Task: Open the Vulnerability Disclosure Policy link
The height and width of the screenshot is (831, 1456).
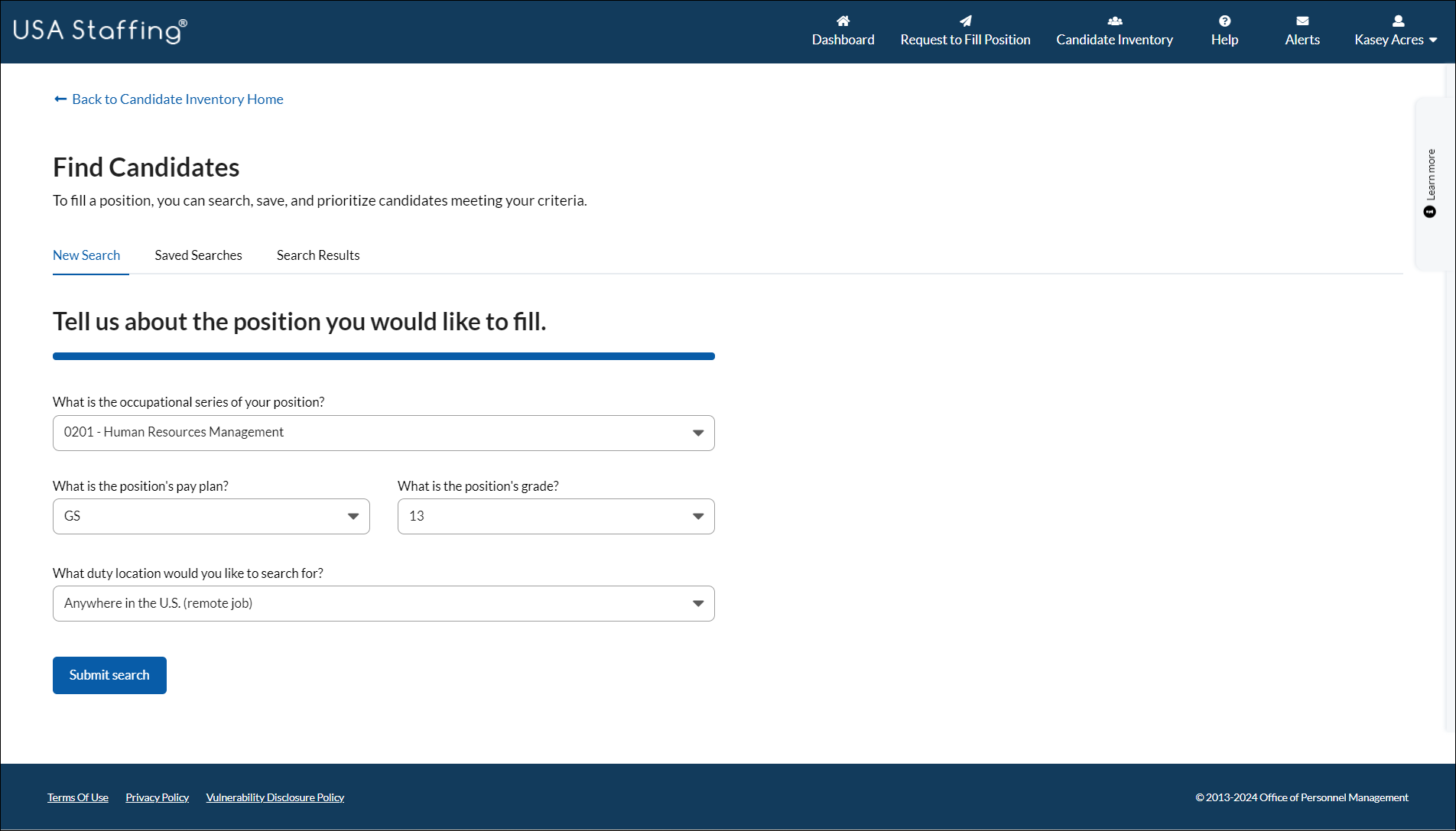Action: (275, 797)
